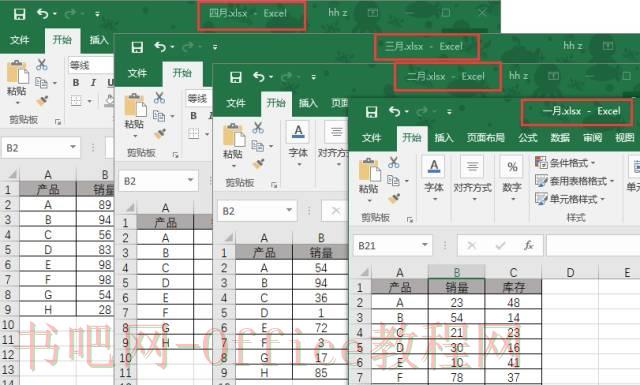Switch to 数据 tab in 一月.xlsx
Screen dimensions: 640x385
click(x=560, y=138)
